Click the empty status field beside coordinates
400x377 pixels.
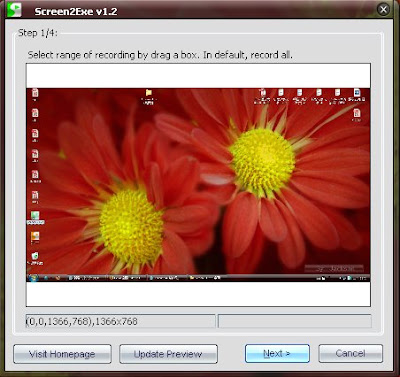[295, 321]
